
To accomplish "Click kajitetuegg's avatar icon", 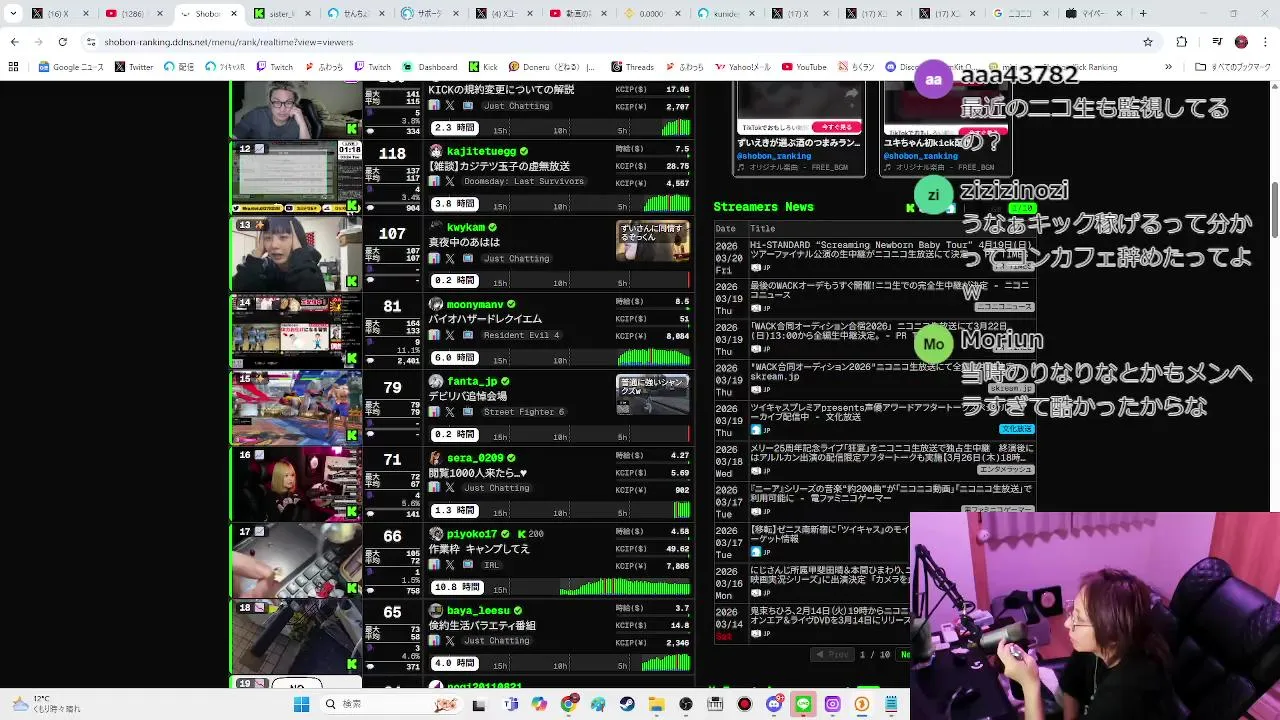I will pos(436,151).
